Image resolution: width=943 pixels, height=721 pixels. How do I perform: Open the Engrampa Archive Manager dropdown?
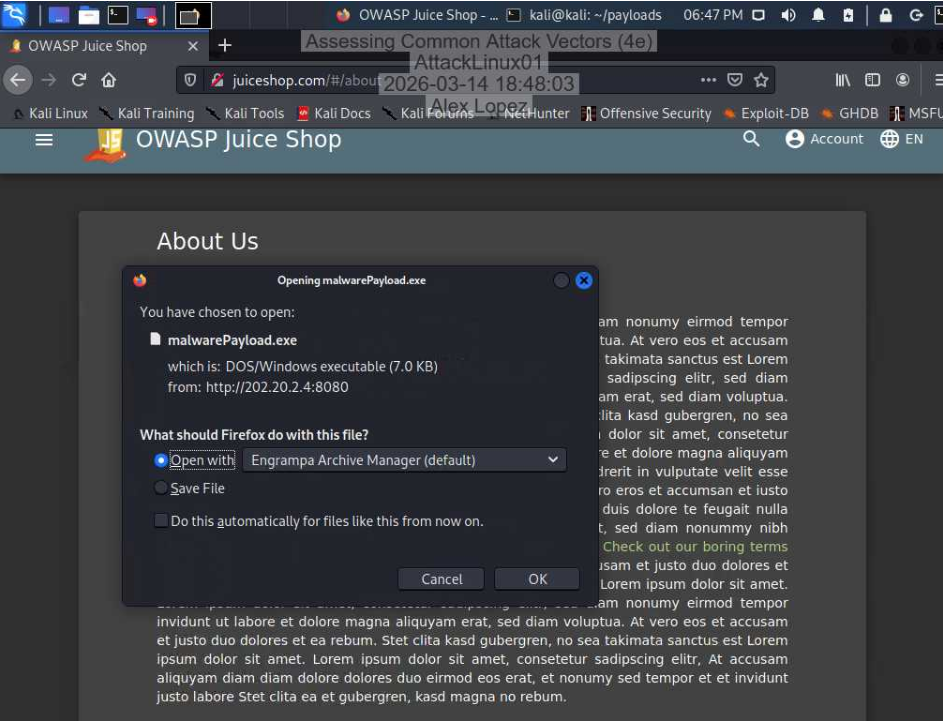click(404, 459)
